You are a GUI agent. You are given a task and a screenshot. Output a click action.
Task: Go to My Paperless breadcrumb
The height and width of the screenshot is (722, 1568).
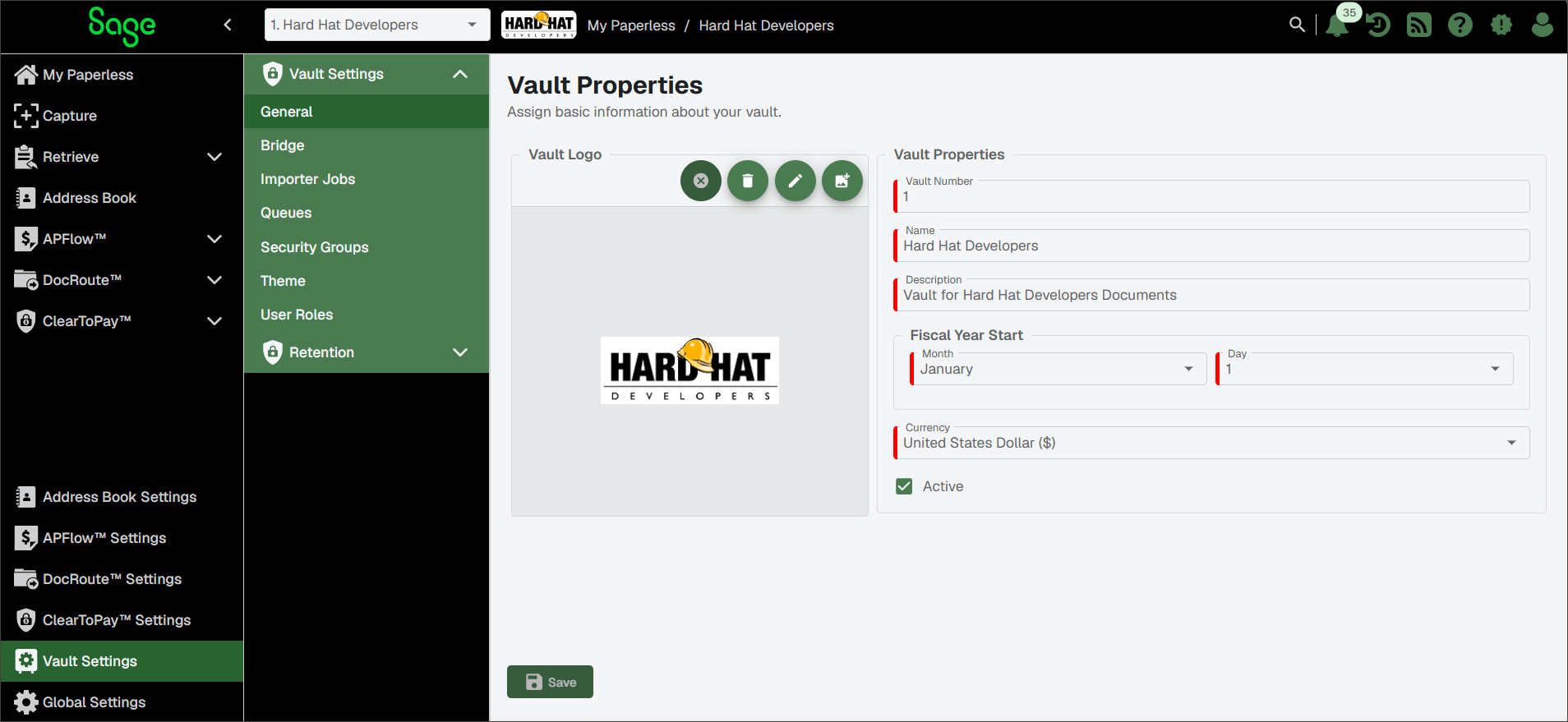(631, 25)
